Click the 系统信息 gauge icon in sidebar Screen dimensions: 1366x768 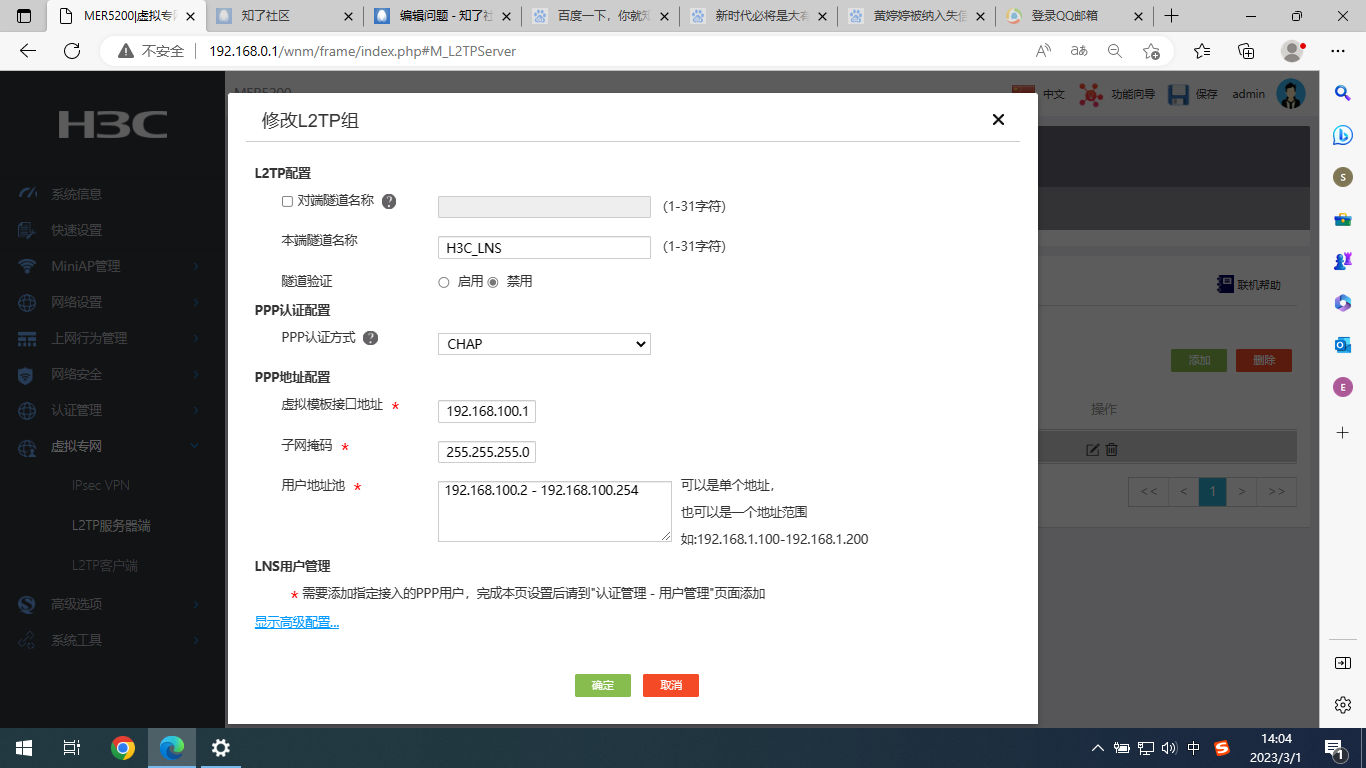[28, 194]
